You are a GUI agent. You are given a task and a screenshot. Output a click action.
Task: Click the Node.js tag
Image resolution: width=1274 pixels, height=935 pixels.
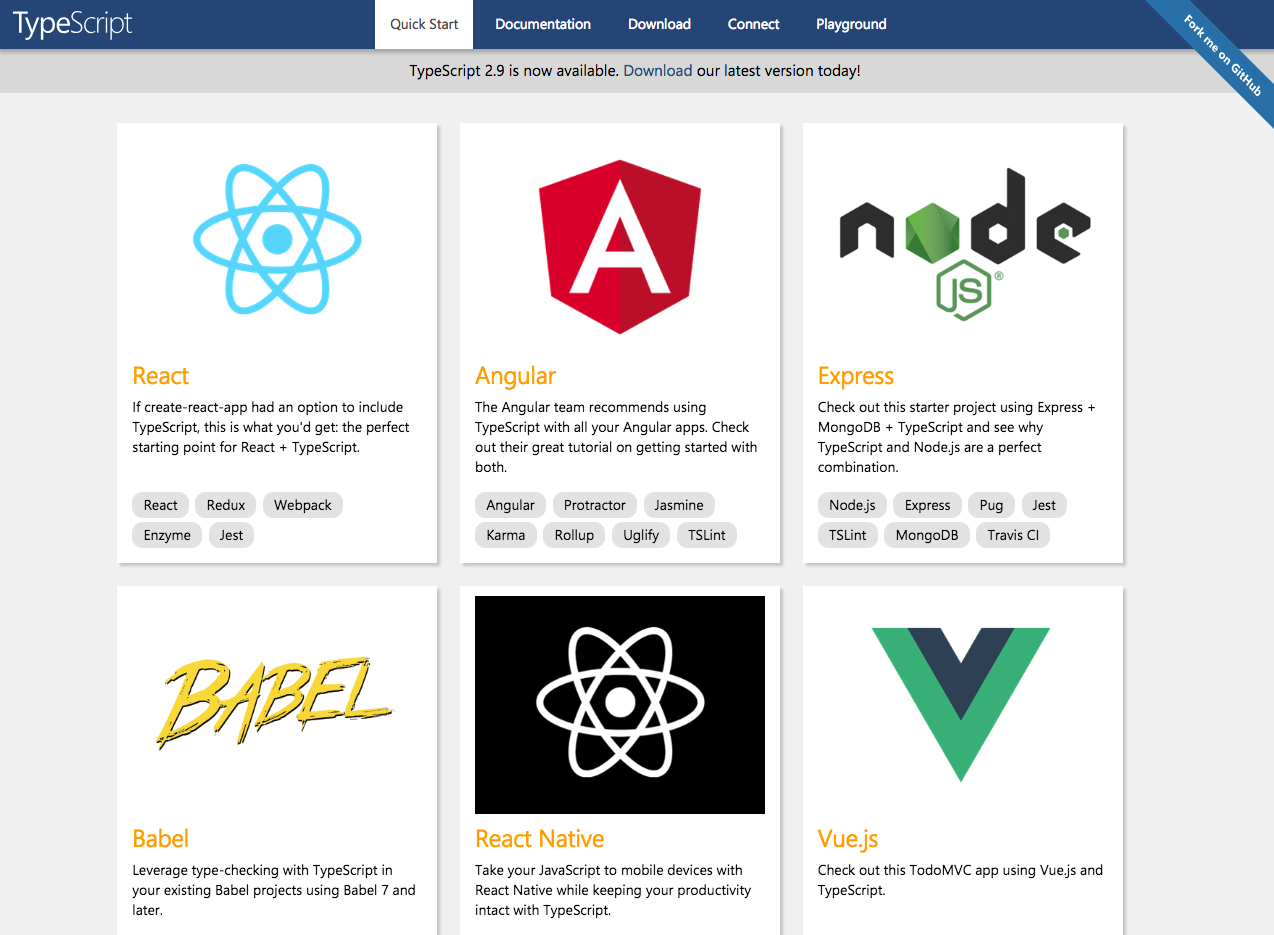(x=852, y=505)
